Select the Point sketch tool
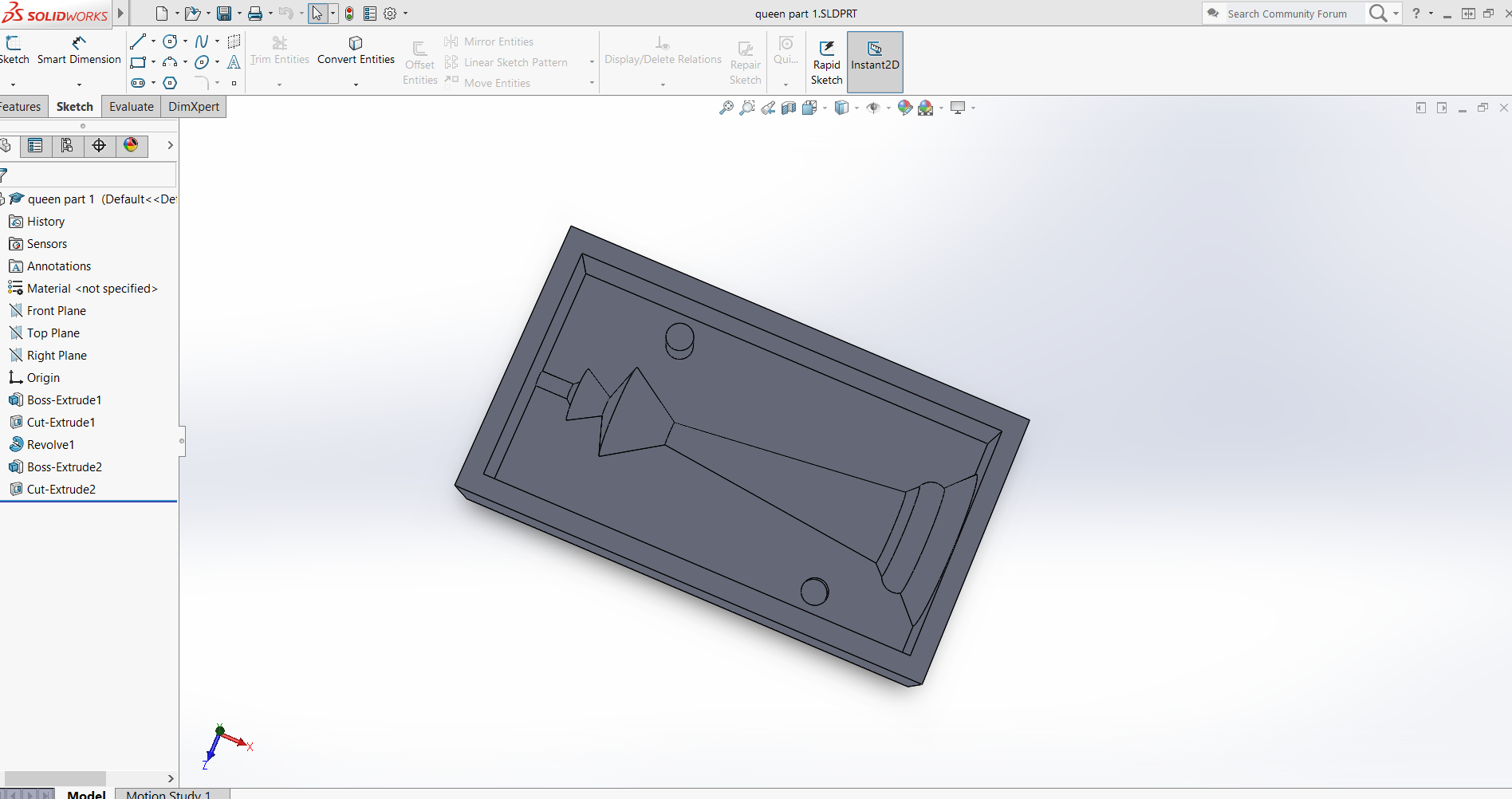The height and width of the screenshot is (799, 1512). coord(234,83)
